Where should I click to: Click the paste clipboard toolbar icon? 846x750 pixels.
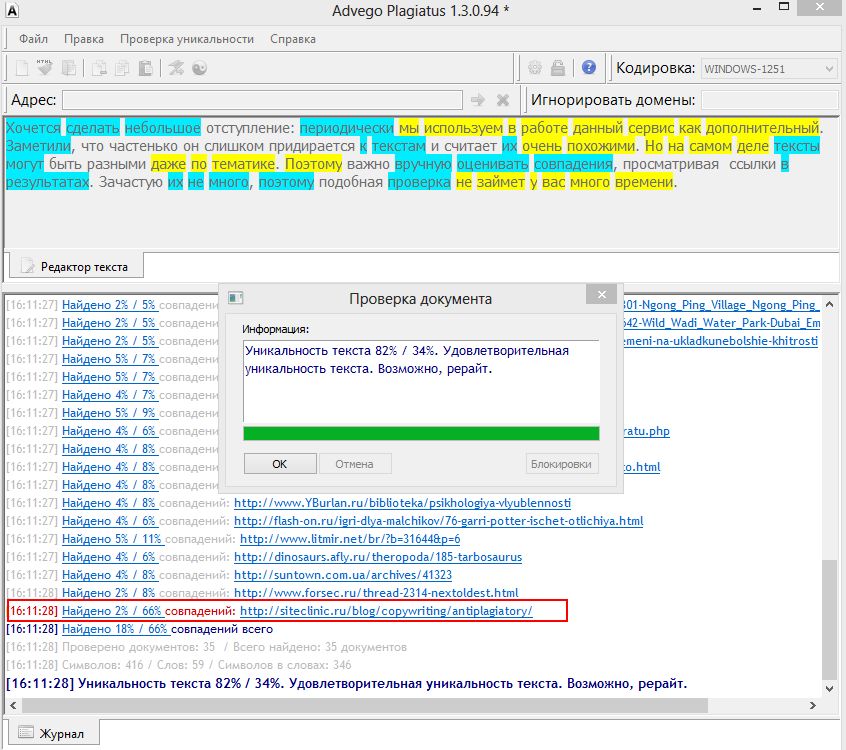pos(145,68)
